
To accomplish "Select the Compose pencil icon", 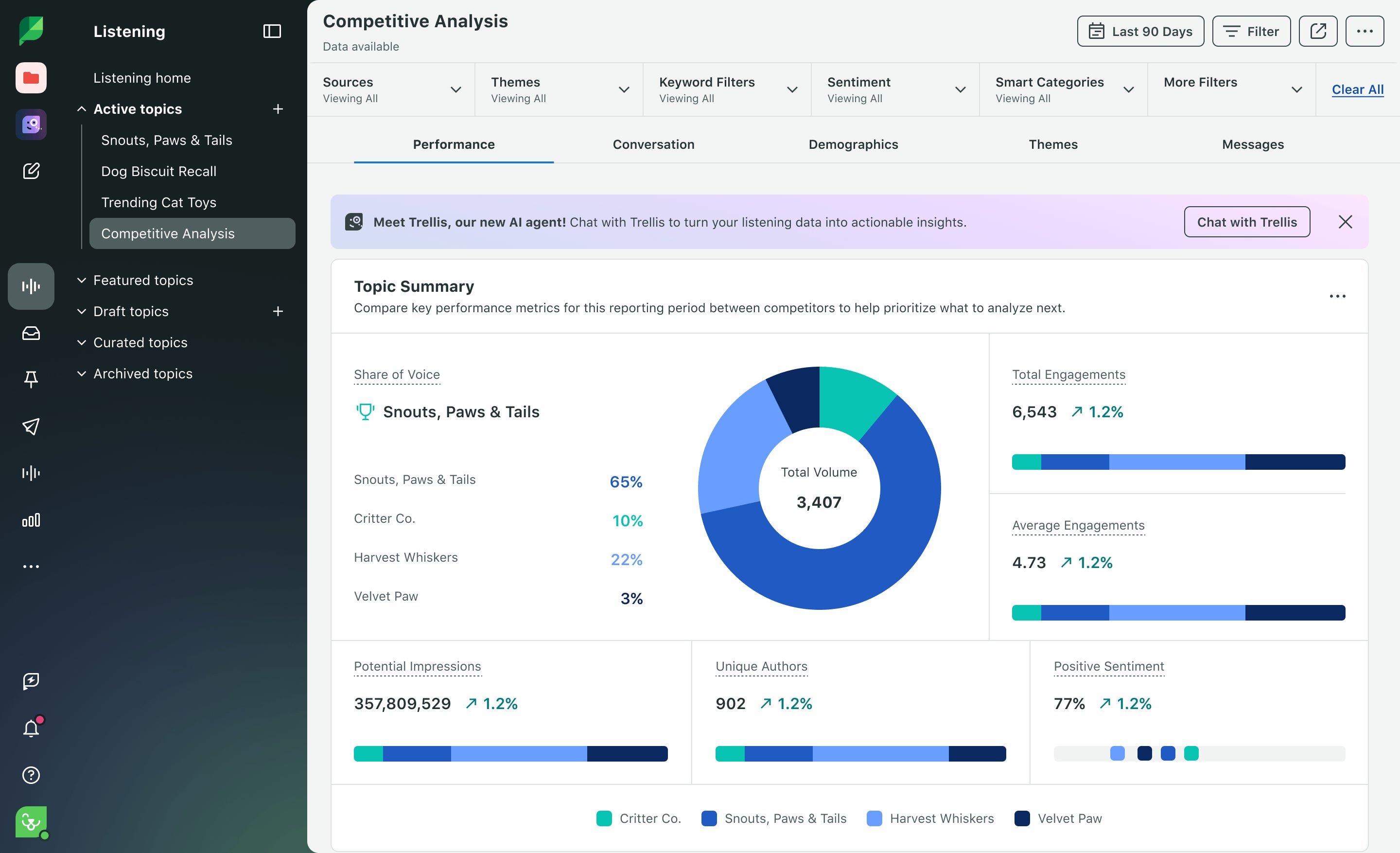I will tap(32, 171).
